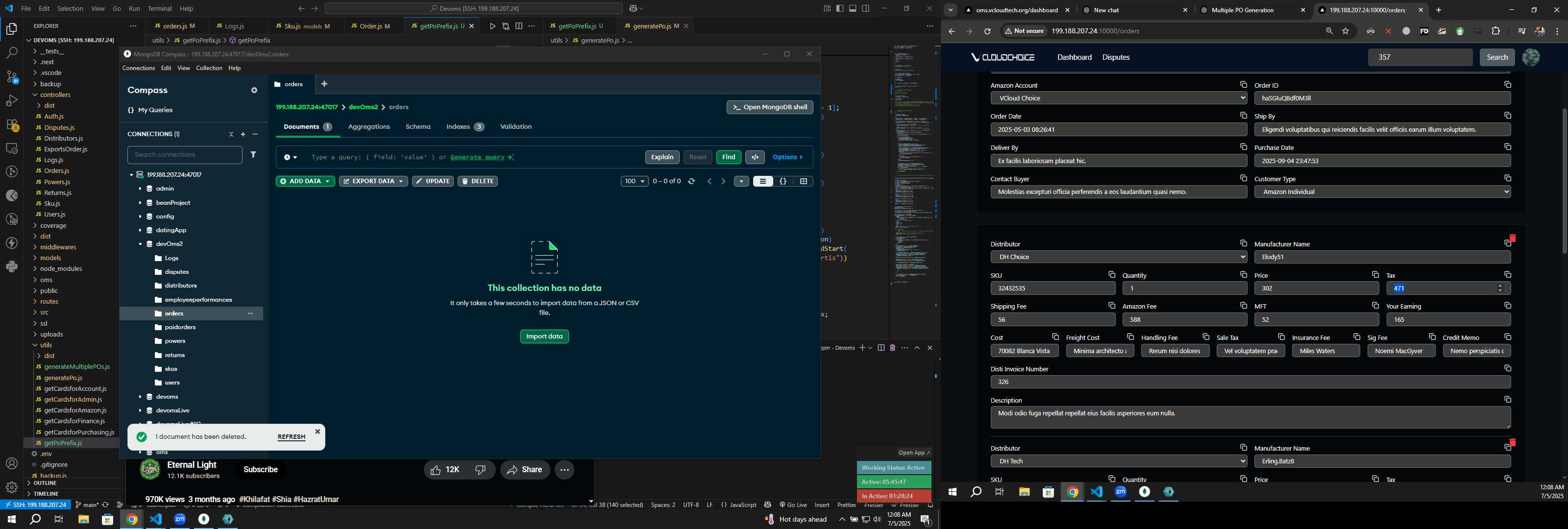
Task: Expand the admin database in Compass
Action: tap(140, 189)
